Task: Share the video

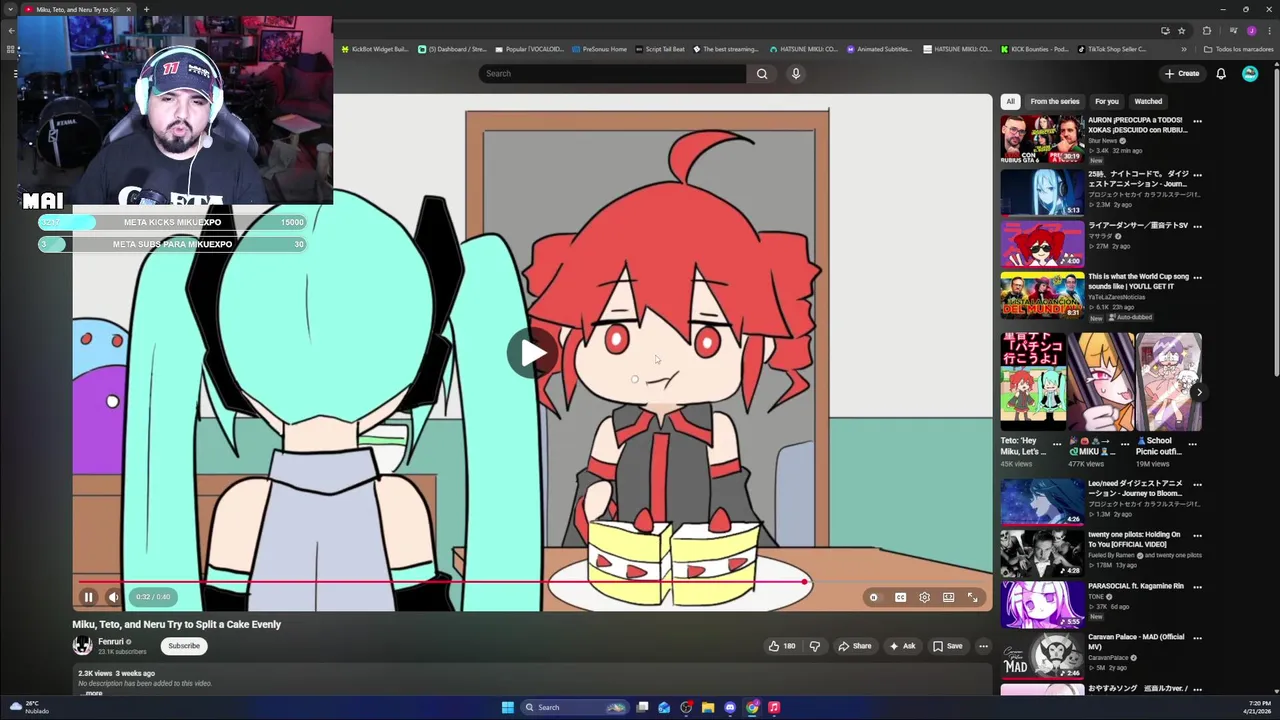Action: pos(855,646)
